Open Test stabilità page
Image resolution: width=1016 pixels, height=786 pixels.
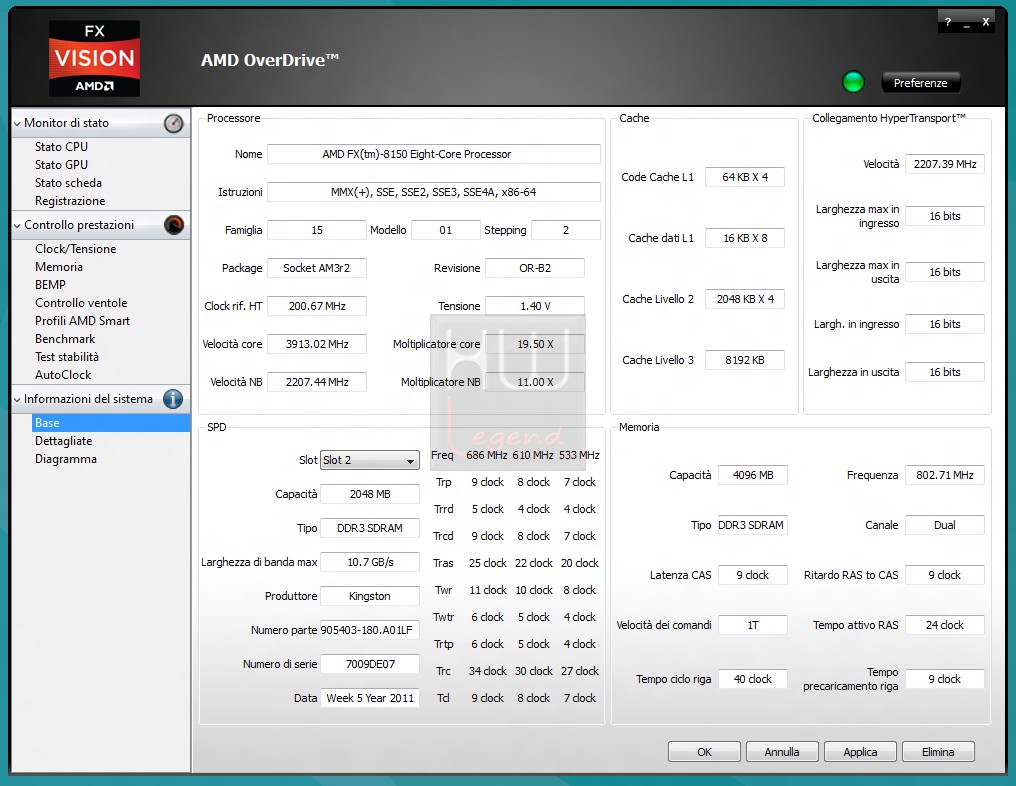pyautogui.click(x=67, y=357)
